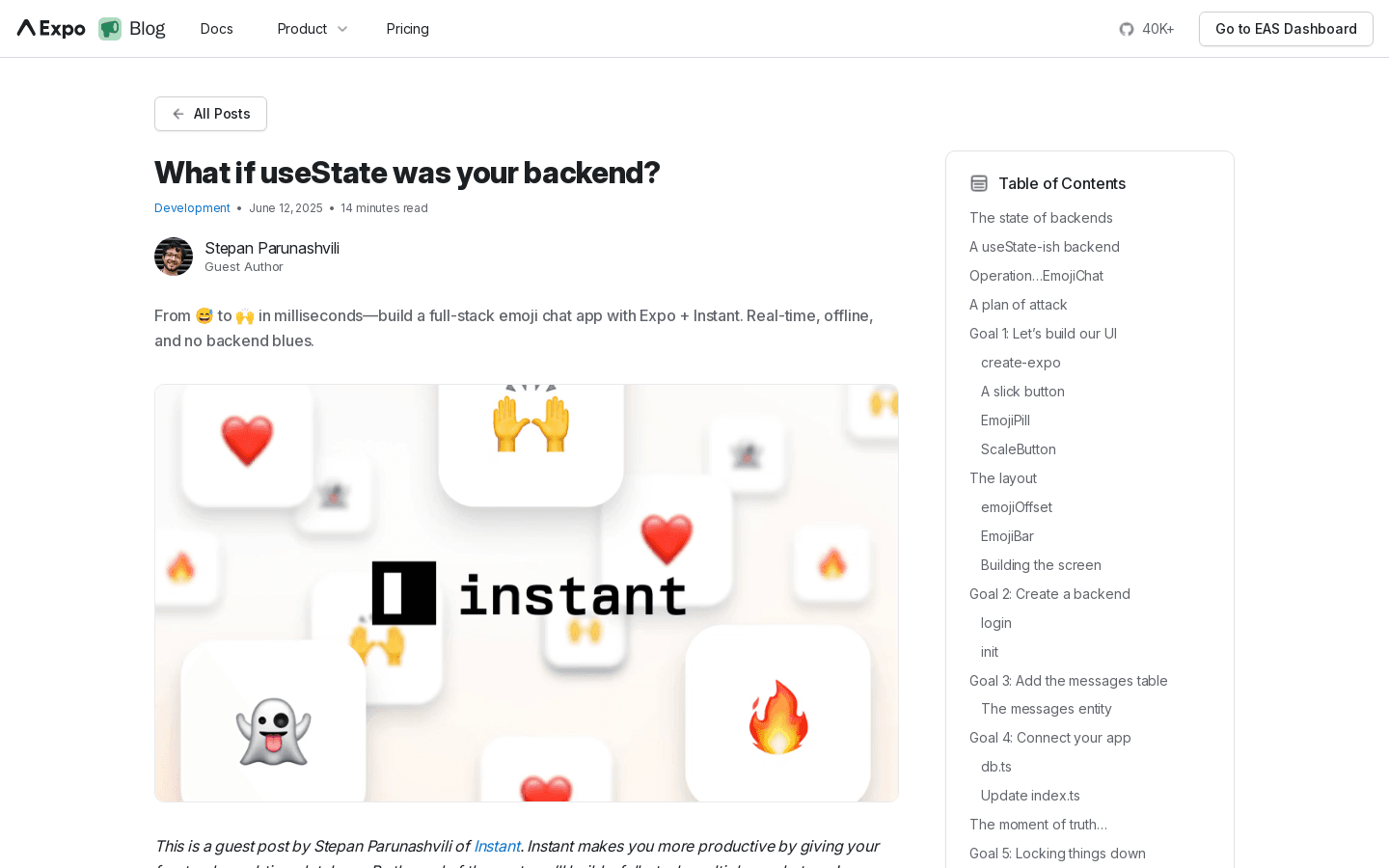Jump to Goal 5: Locking things down

click(1057, 854)
